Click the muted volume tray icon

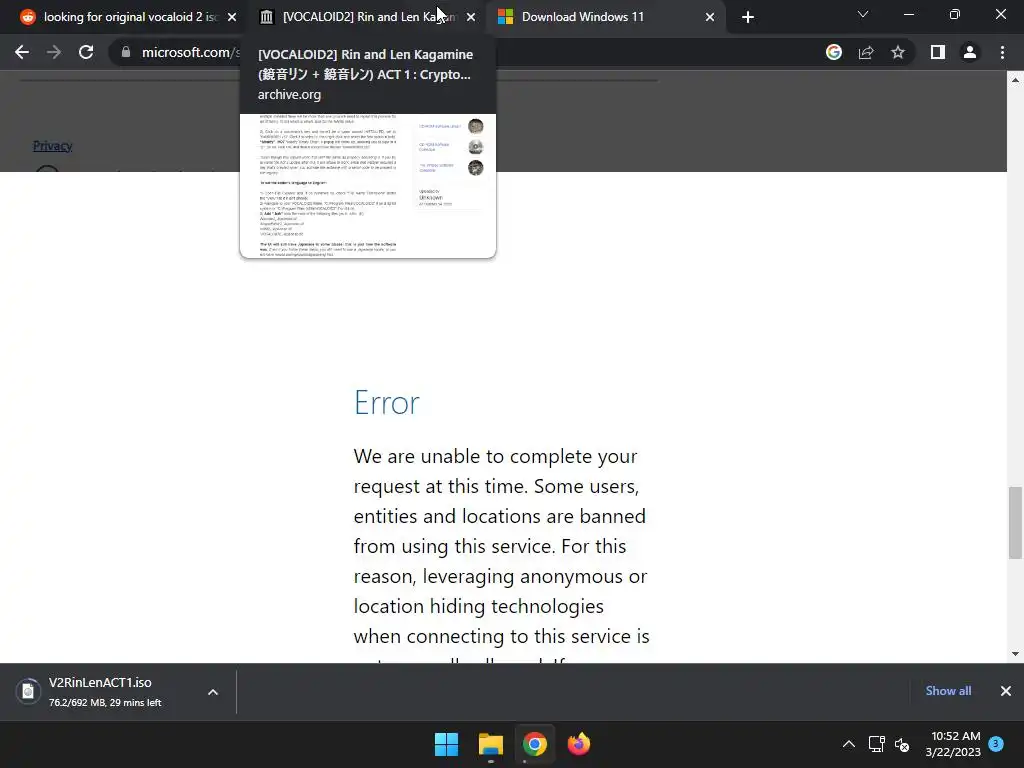[x=902, y=744]
